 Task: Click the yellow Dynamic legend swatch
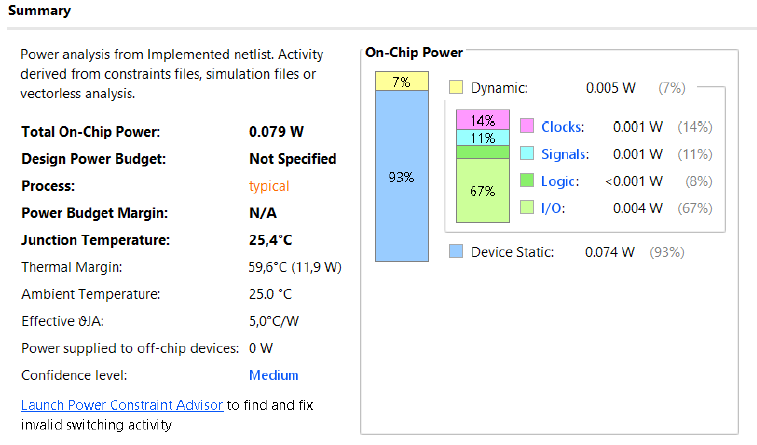click(x=456, y=88)
